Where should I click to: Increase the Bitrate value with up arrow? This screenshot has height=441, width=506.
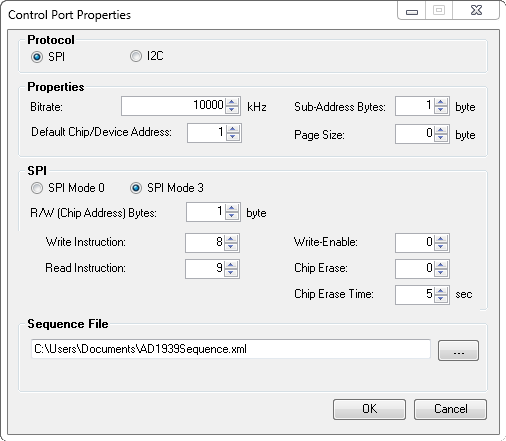(232, 102)
